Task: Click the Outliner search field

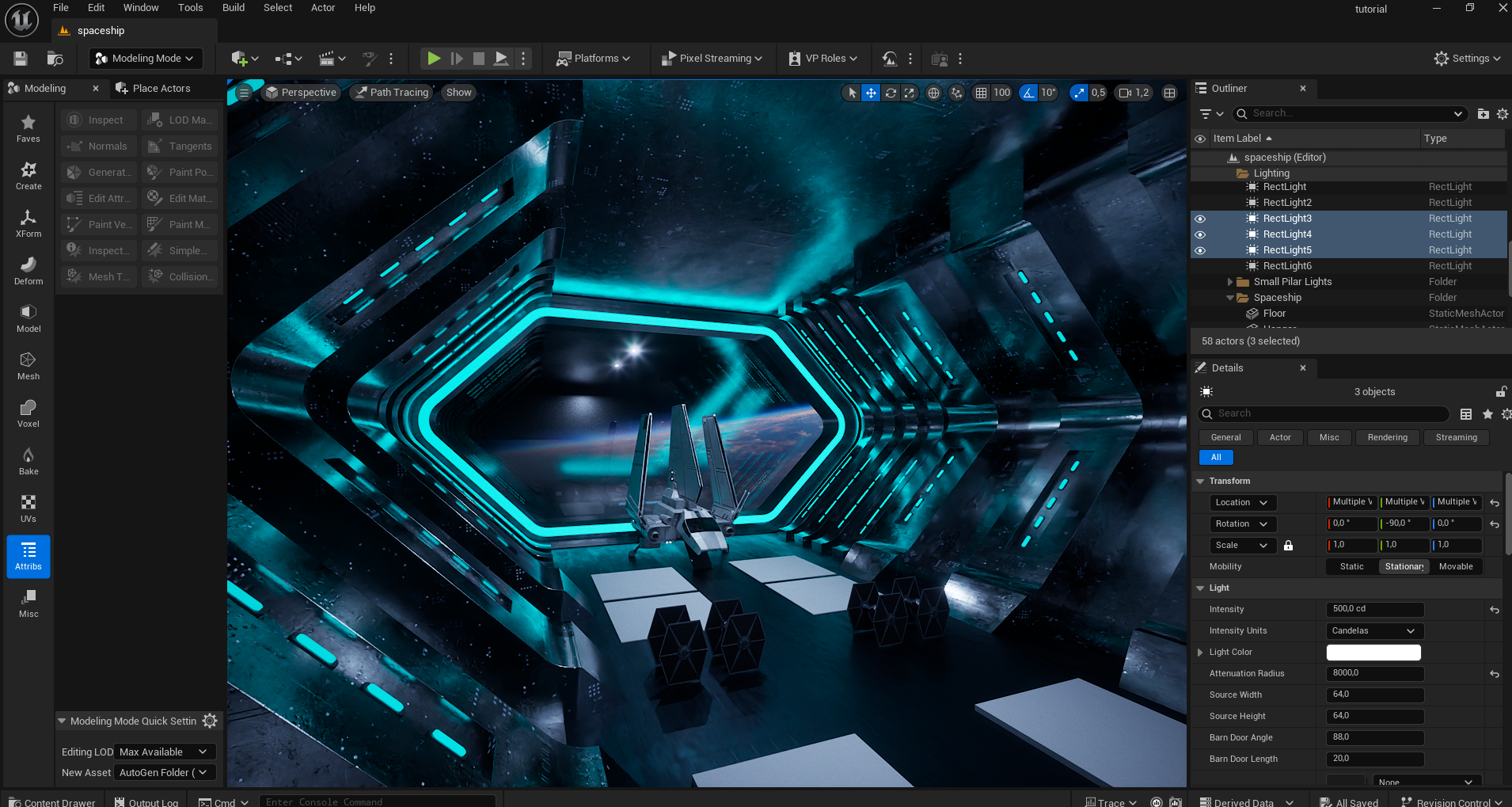Action: point(1350,114)
